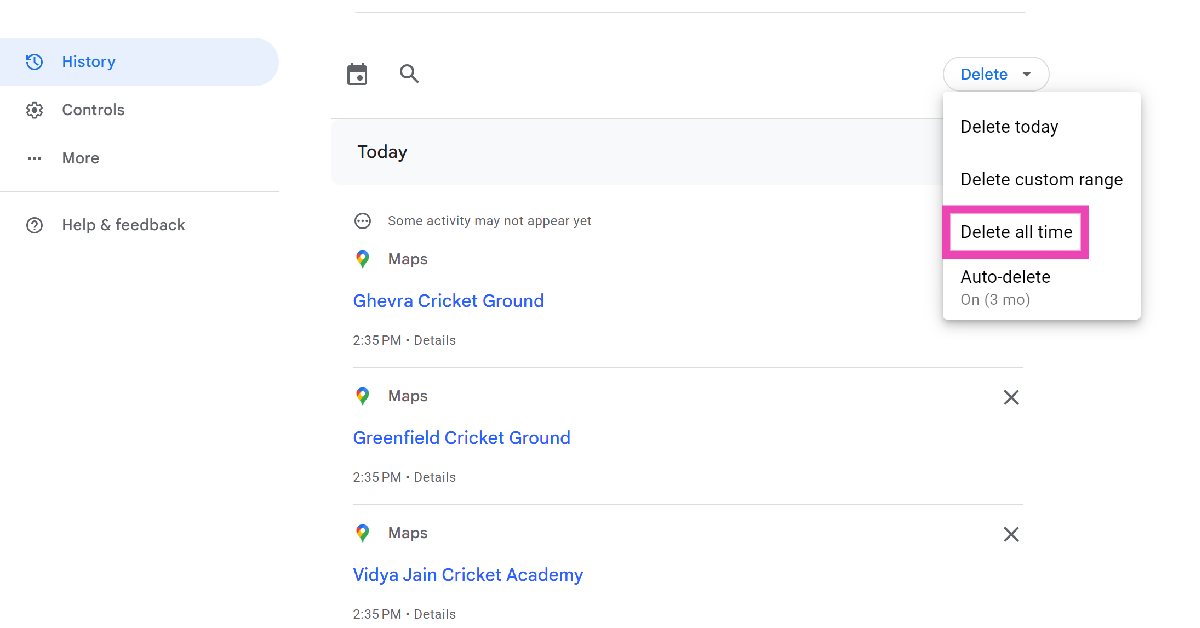Click the History clock icon in sidebar
The height and width of the screenshot is (628, 1200).
[35, 62]
